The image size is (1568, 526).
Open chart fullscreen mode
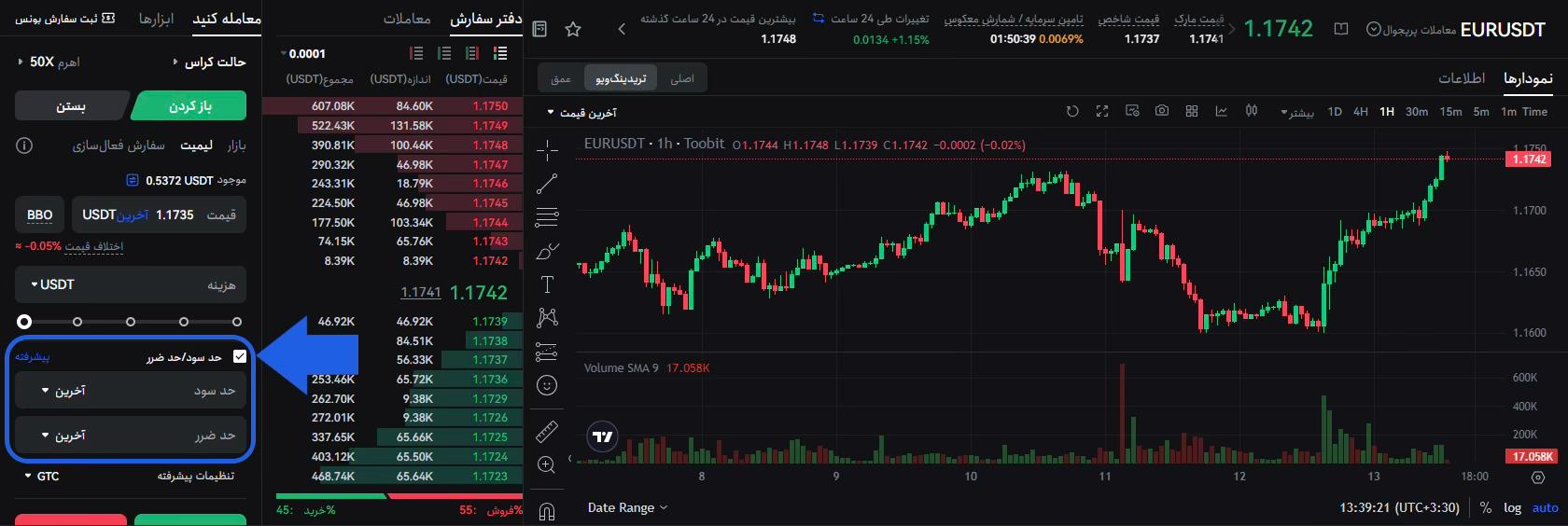[1101, 111]
